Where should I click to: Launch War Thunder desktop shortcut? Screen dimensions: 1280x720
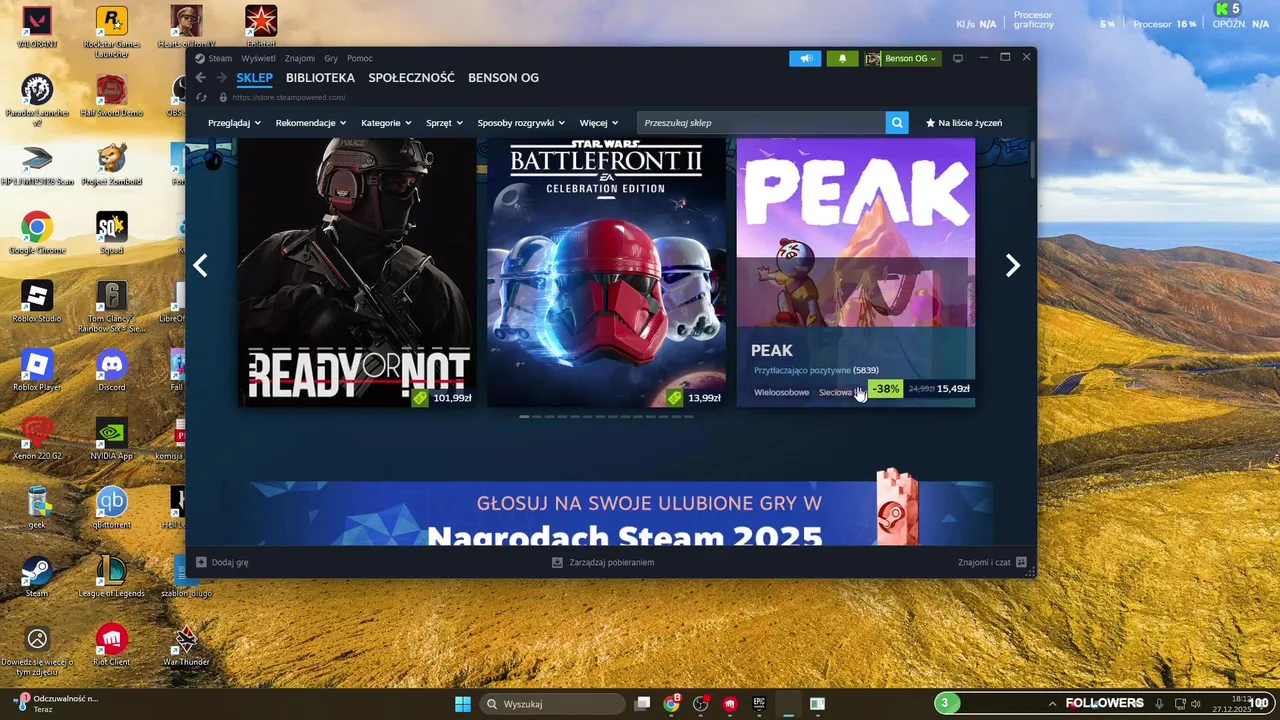186,644
